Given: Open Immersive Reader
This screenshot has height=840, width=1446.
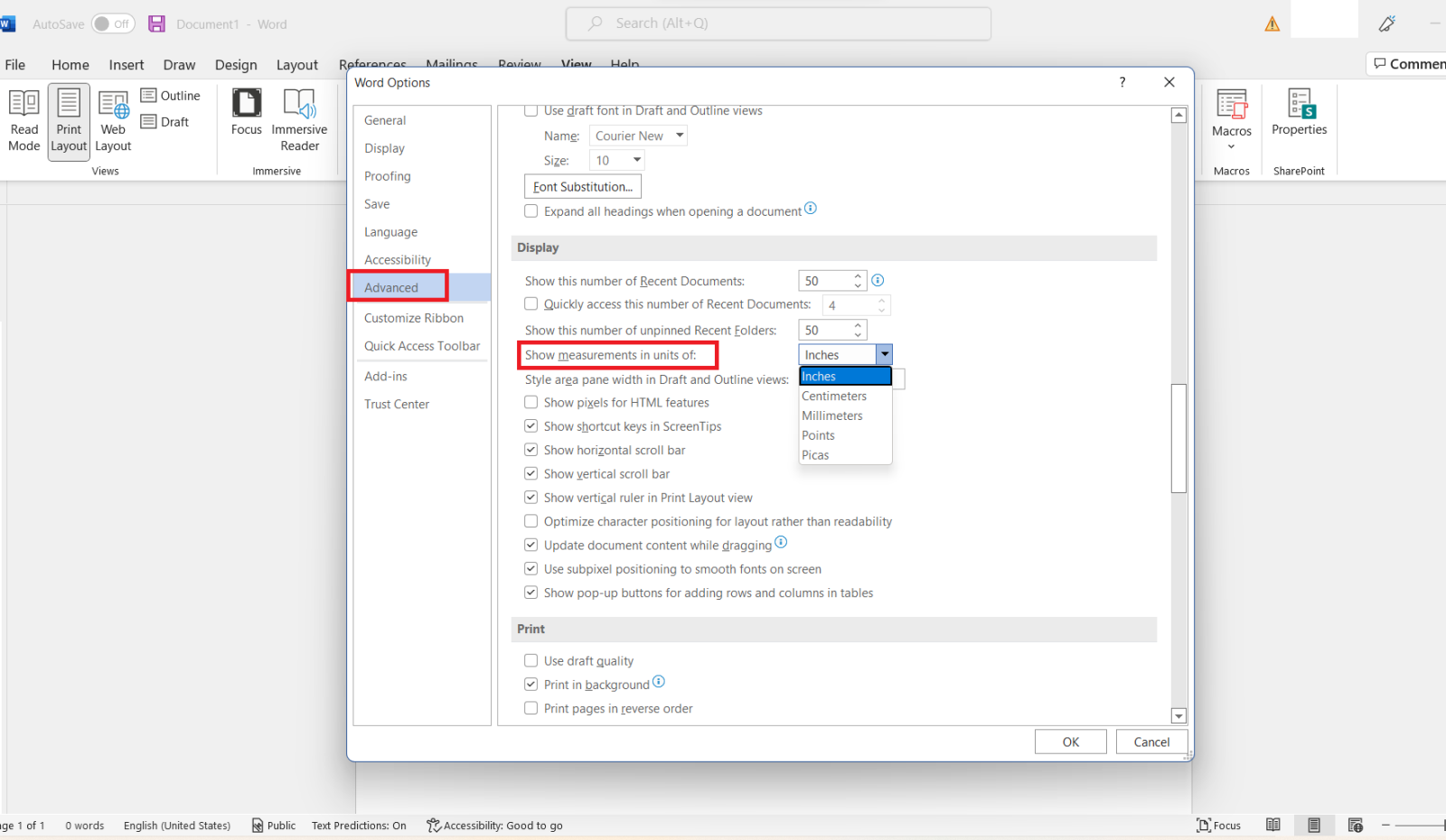Looking at the screenshot, I should click(x=299, y=120).
